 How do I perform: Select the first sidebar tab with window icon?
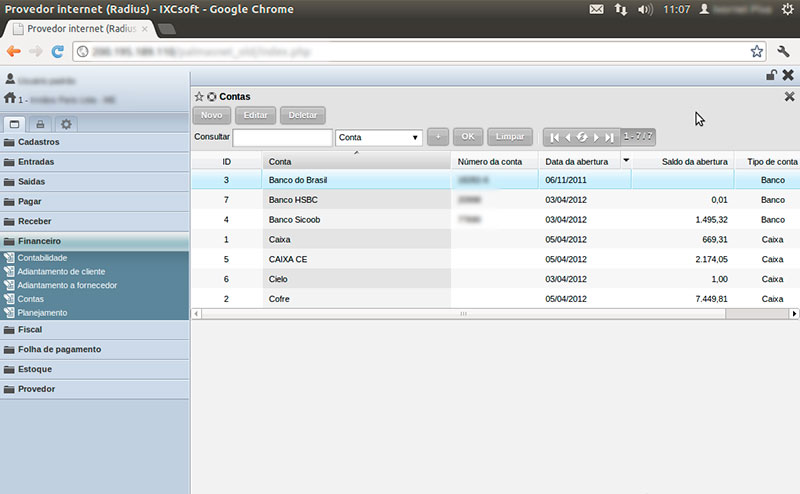point(14,124)
